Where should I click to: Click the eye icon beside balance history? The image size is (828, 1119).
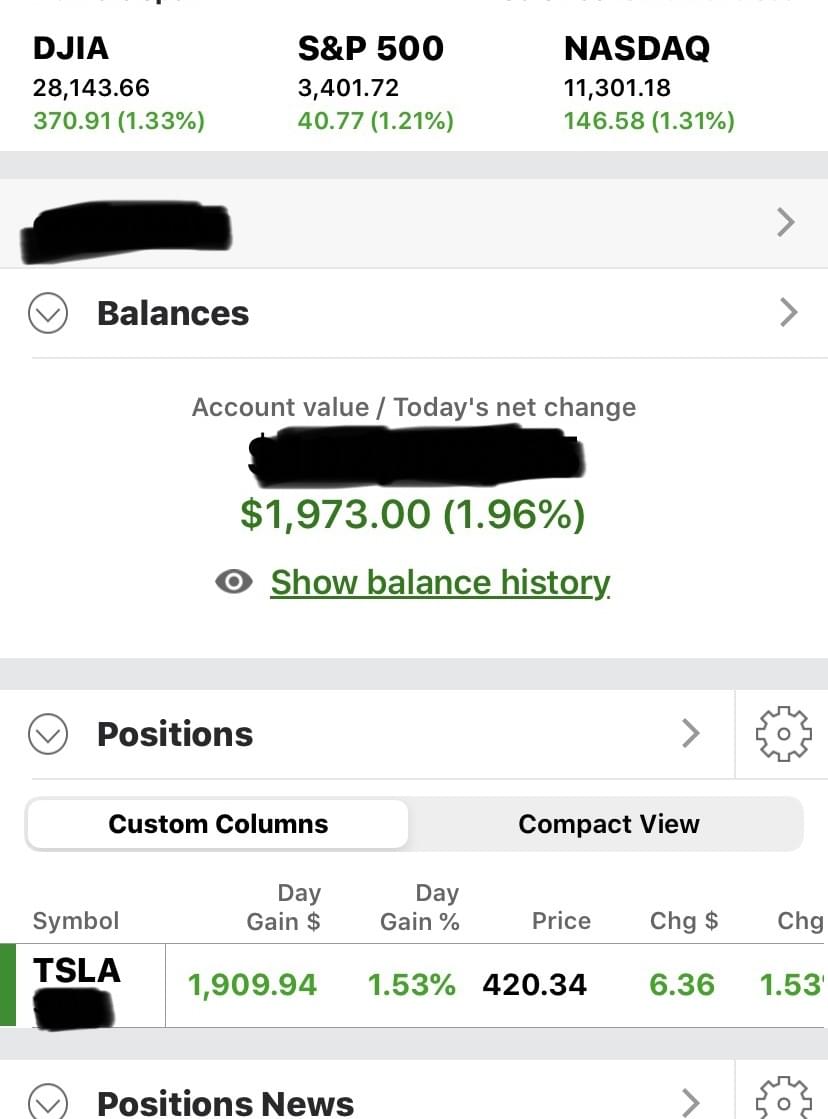click(x=234, y=582)
